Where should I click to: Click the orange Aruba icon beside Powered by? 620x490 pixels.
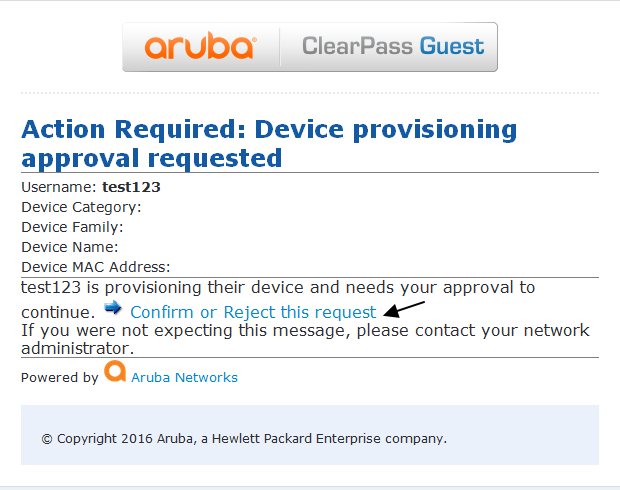[x=115, y=371]
